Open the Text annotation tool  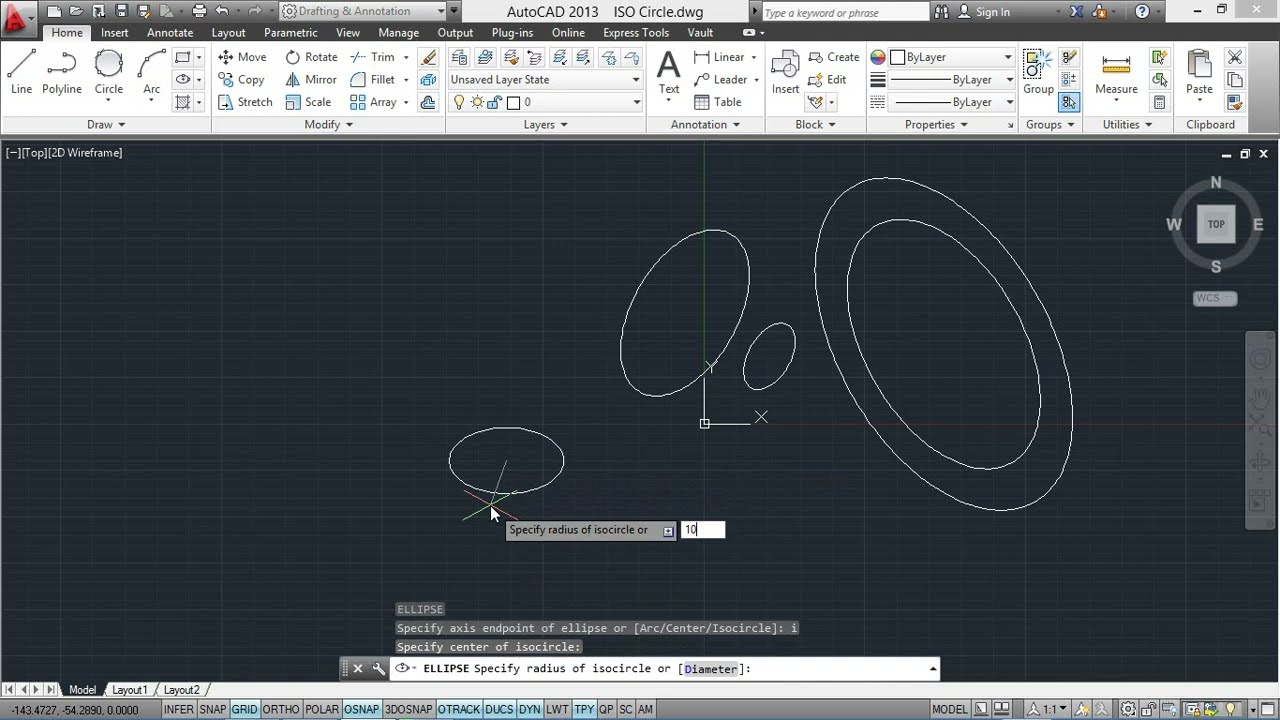point(669,72)
